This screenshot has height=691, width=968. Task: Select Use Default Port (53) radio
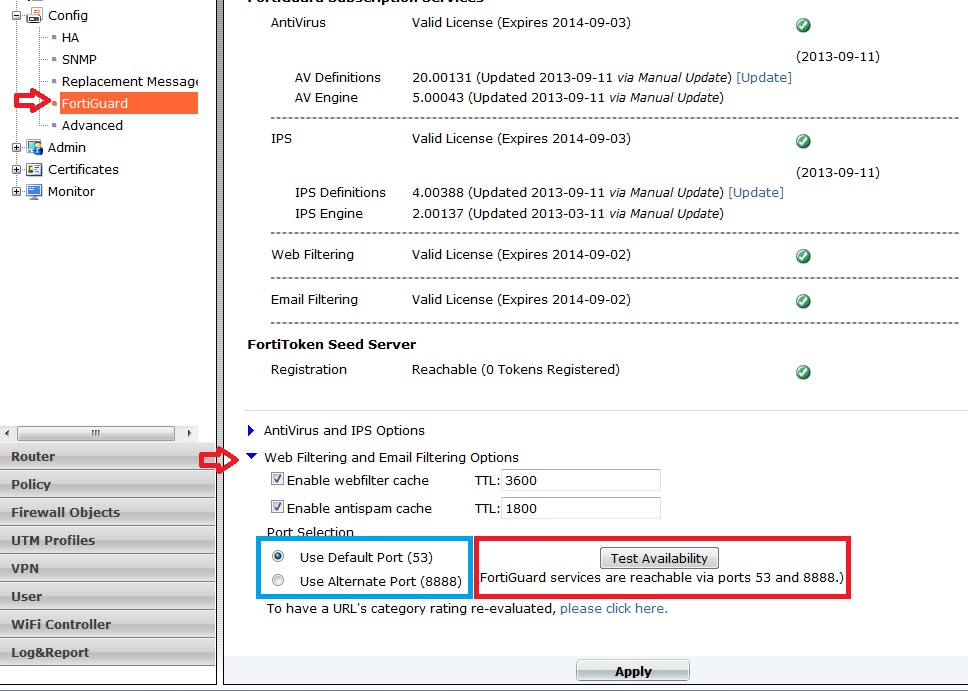click(278, 556)
